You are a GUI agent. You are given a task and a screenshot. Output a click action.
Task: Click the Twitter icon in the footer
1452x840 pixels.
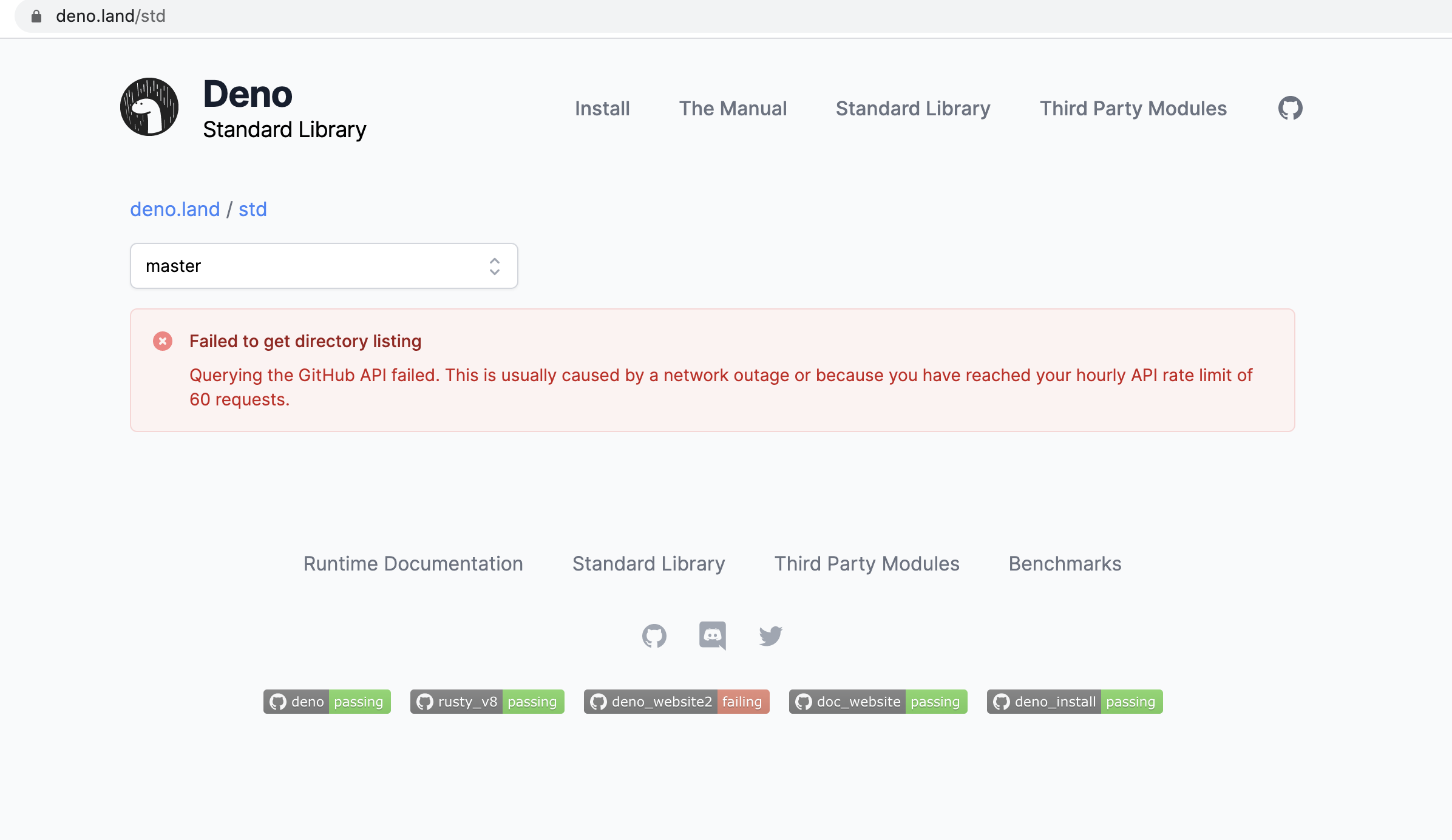pyautogui.click(x=770, y=636)
